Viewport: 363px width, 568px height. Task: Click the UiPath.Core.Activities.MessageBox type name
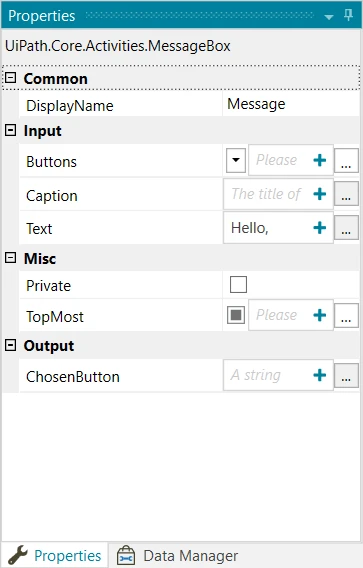point(118,46)
